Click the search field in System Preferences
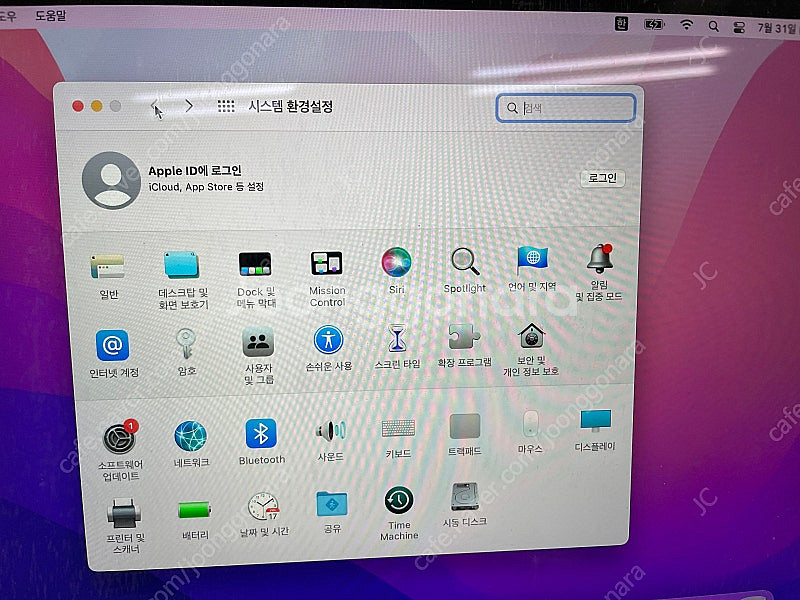Image resolution: width=800 pixels, height=600 pixels. coord(566,108)
